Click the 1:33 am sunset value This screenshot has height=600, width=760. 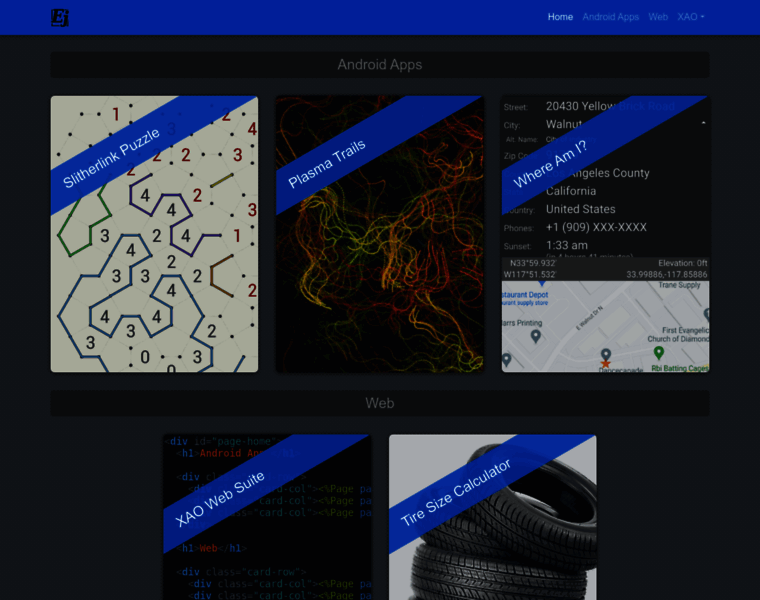point(567,245)
